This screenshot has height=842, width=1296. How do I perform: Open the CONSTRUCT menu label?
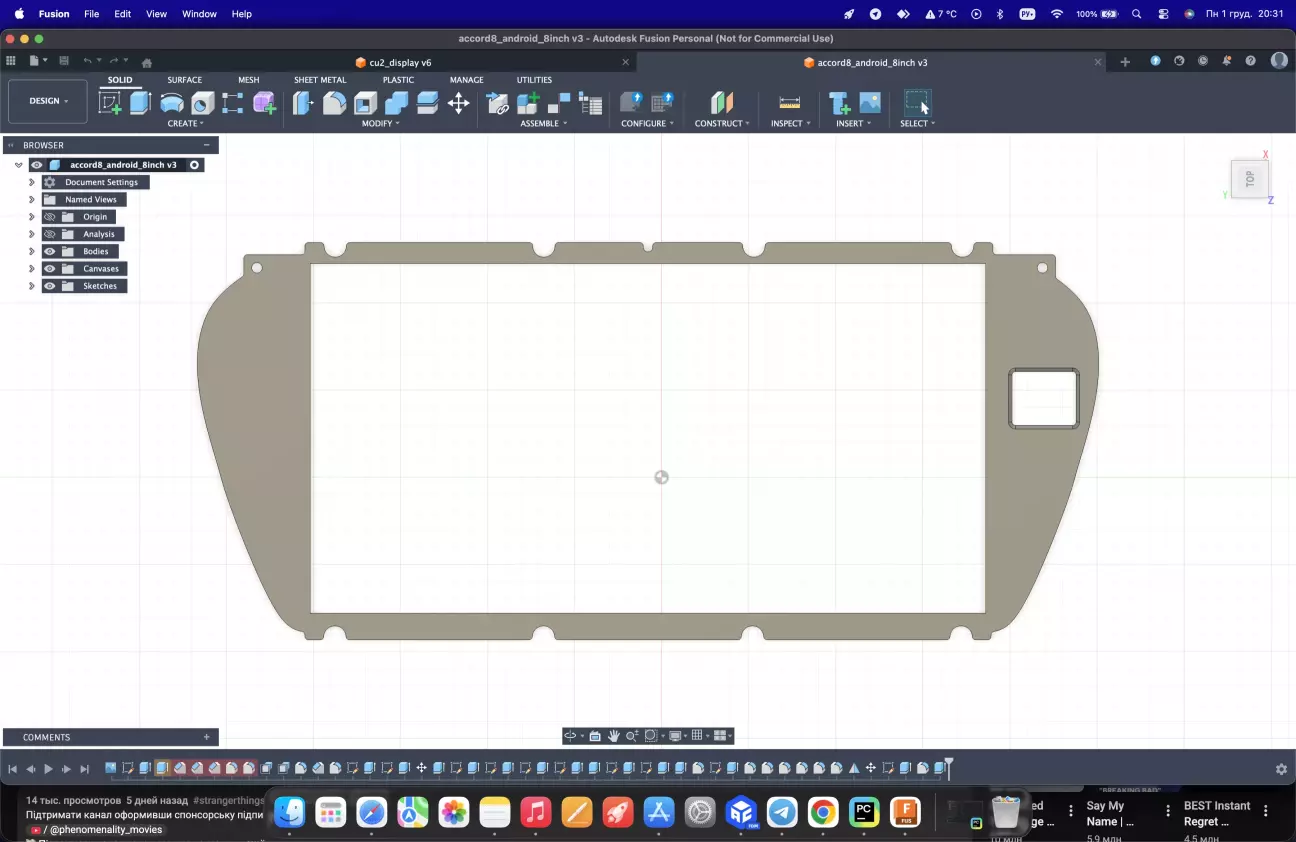coord(721,124)
